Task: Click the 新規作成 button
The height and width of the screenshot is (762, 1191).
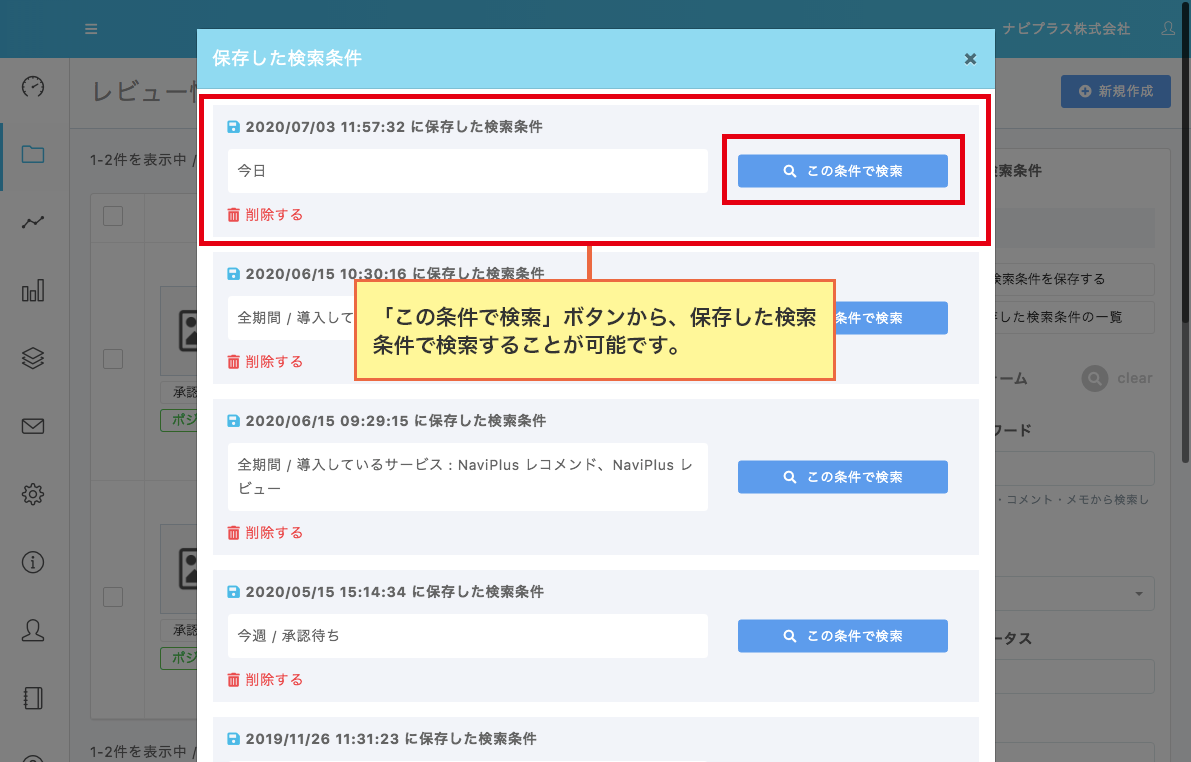Action: 1115,91
